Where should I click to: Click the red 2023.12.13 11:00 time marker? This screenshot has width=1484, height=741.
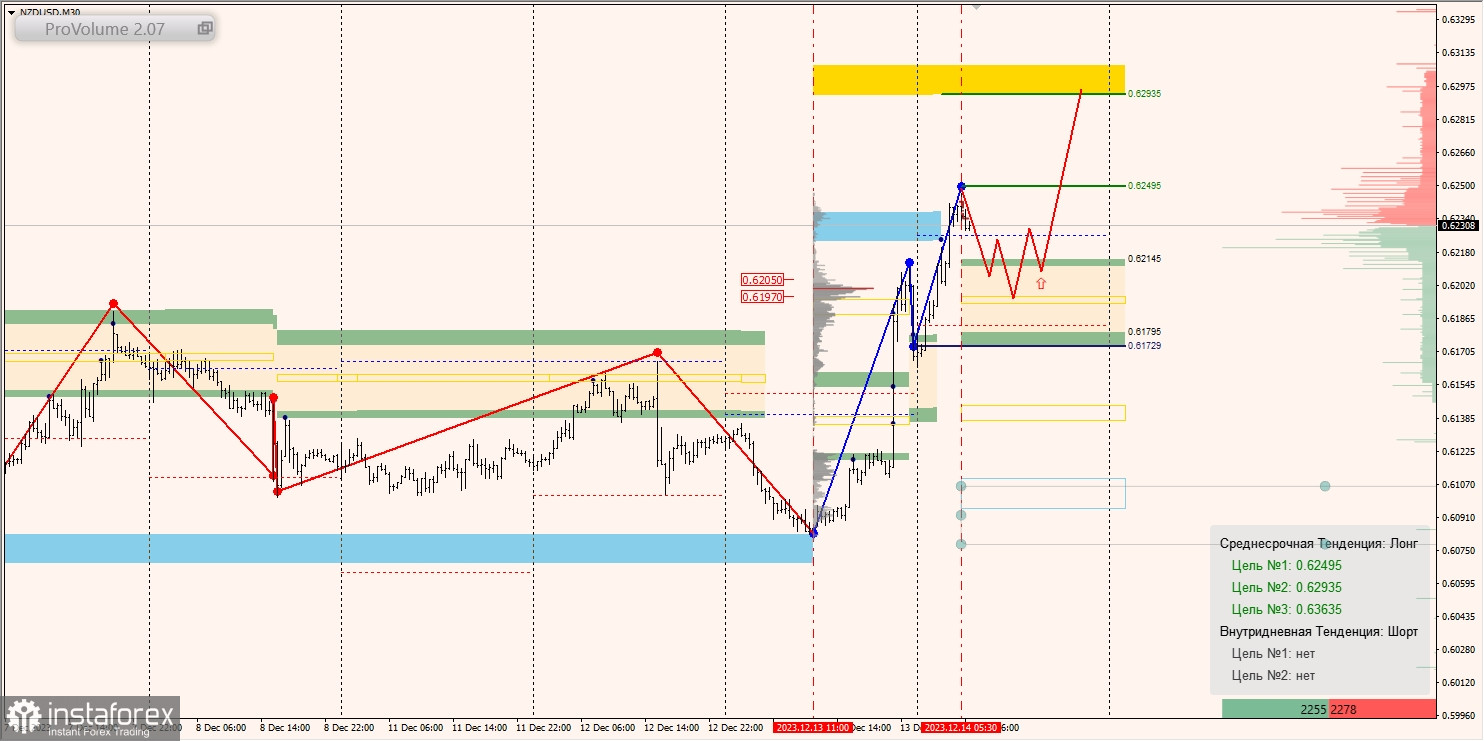point(813,727)
